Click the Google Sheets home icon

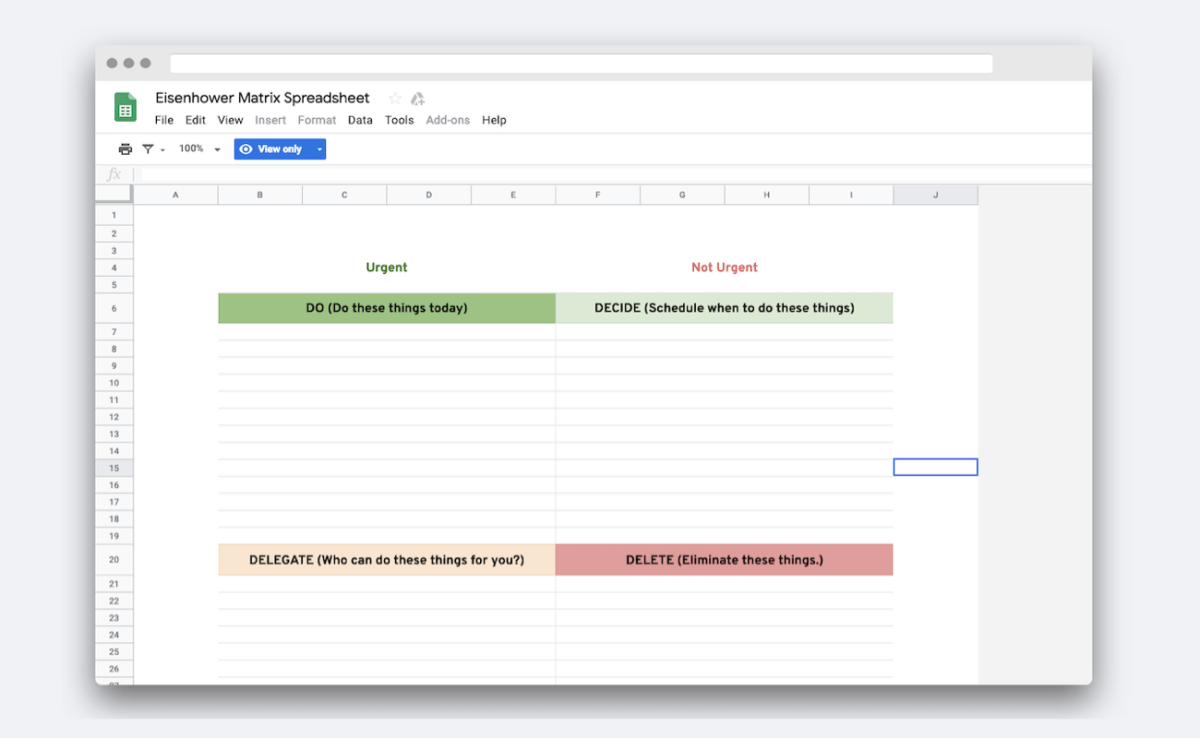[125, 107]
